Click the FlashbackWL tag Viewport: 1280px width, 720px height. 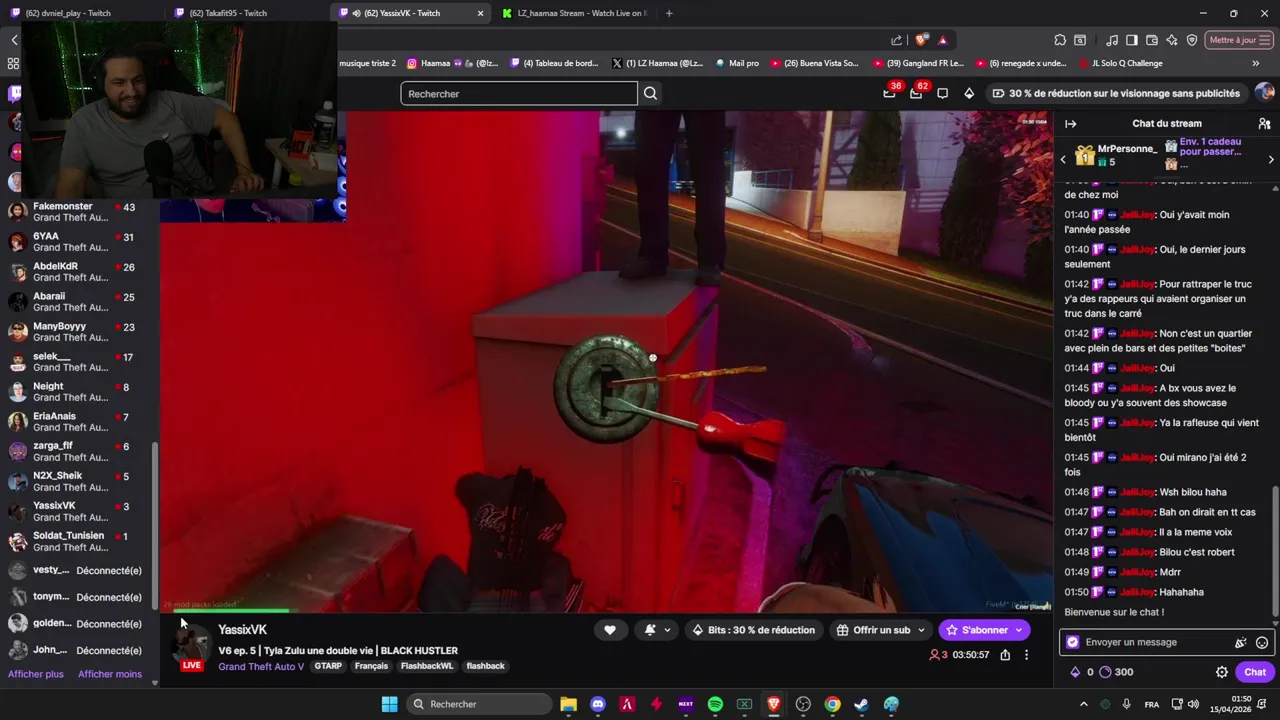[x=427, y=666]
